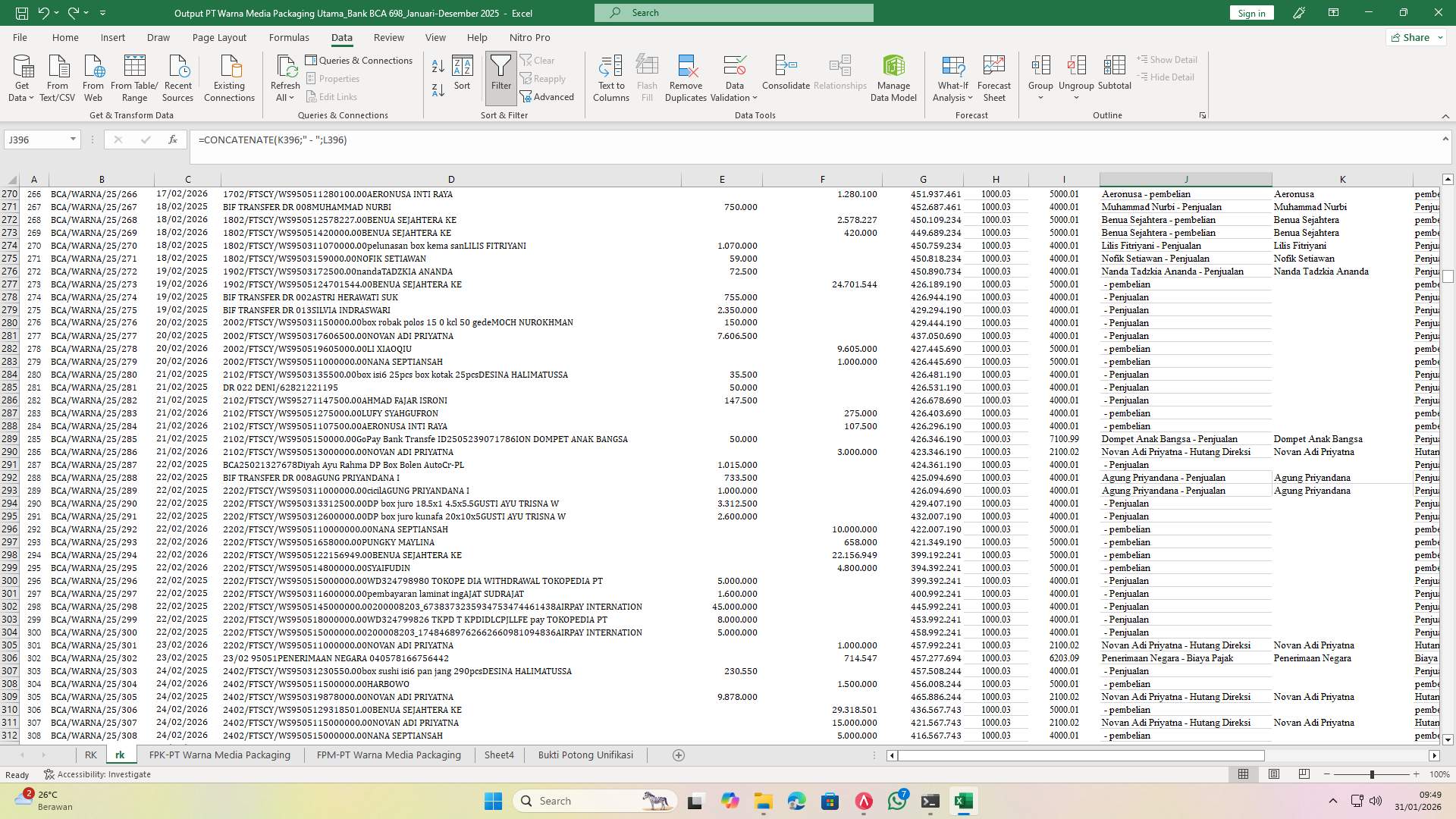
Task: Click the Flash Fill icon
Action: pos(647,76)
